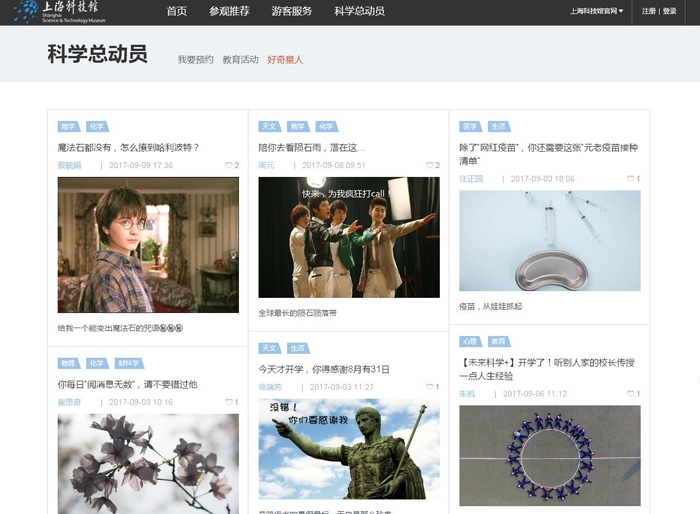Open article 今天才开学，你得感谢8月有31日
Viewport: 700px width, 514px height.
point(324,369)
